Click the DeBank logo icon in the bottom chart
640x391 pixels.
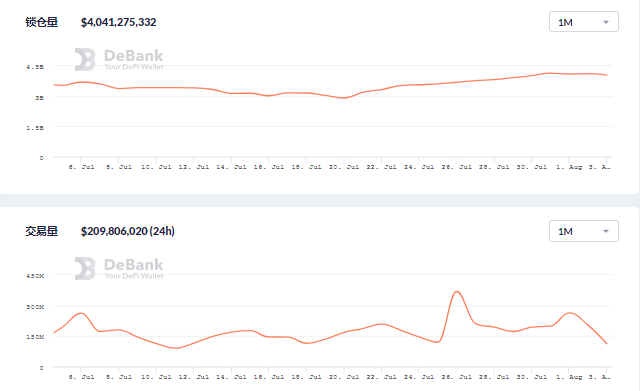pos(85,269)
